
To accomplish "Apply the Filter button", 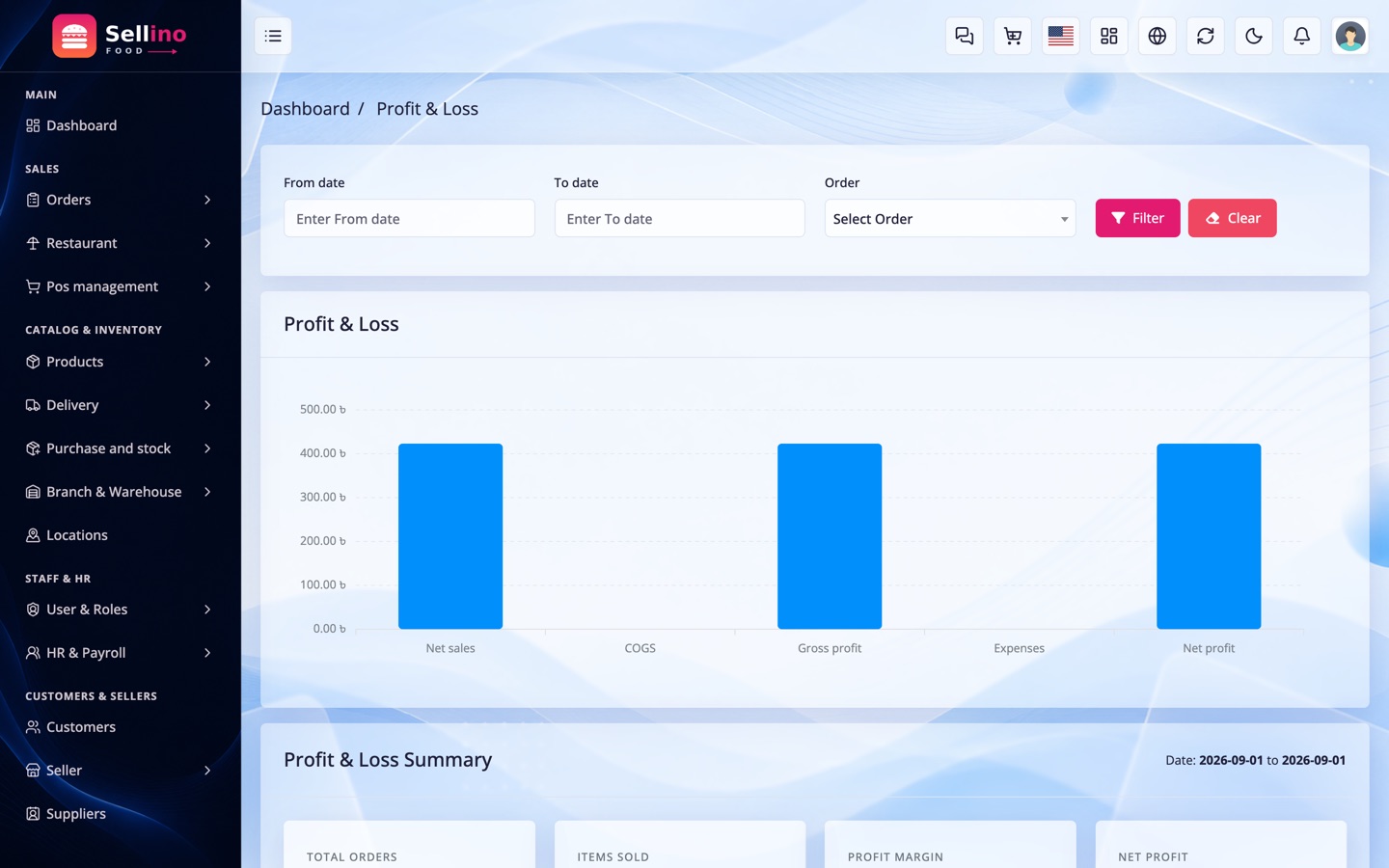I will [1137, 218].
